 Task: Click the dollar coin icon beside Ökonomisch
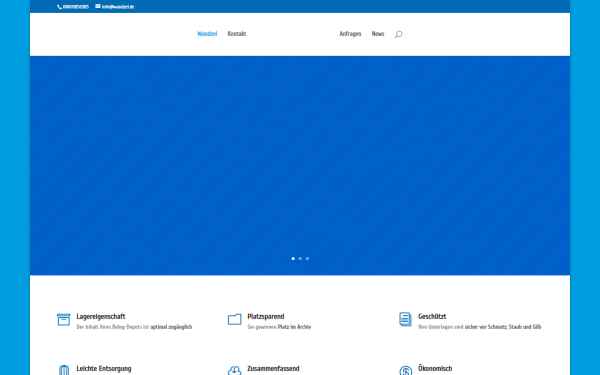click(x=406, y=370)
